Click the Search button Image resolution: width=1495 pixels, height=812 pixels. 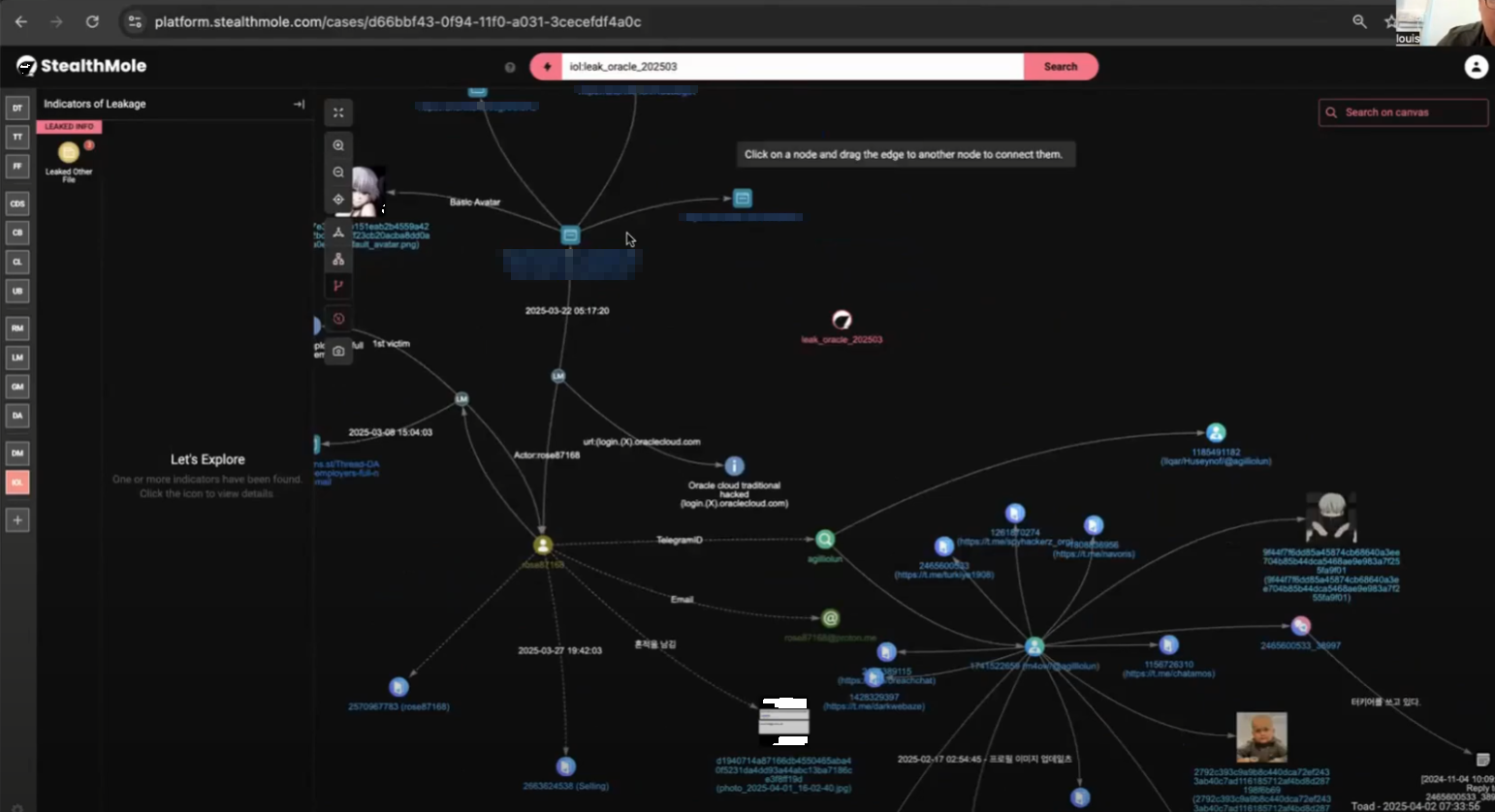(1061, 67)
